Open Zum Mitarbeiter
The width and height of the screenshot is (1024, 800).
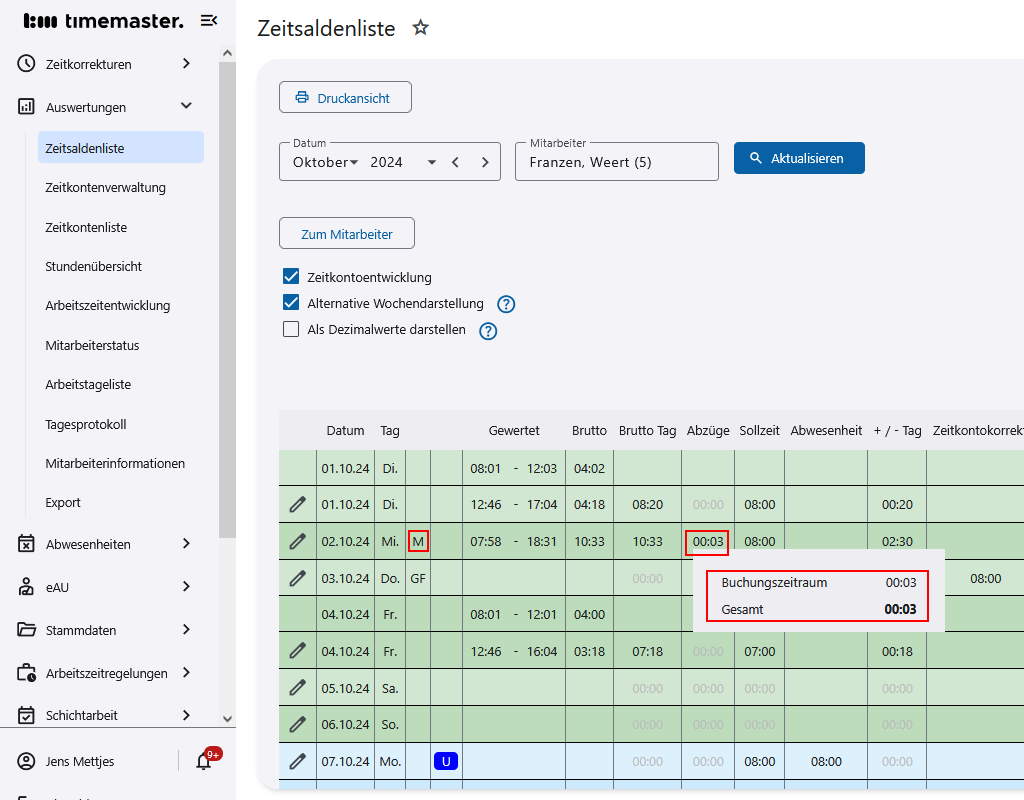(346, 233)
